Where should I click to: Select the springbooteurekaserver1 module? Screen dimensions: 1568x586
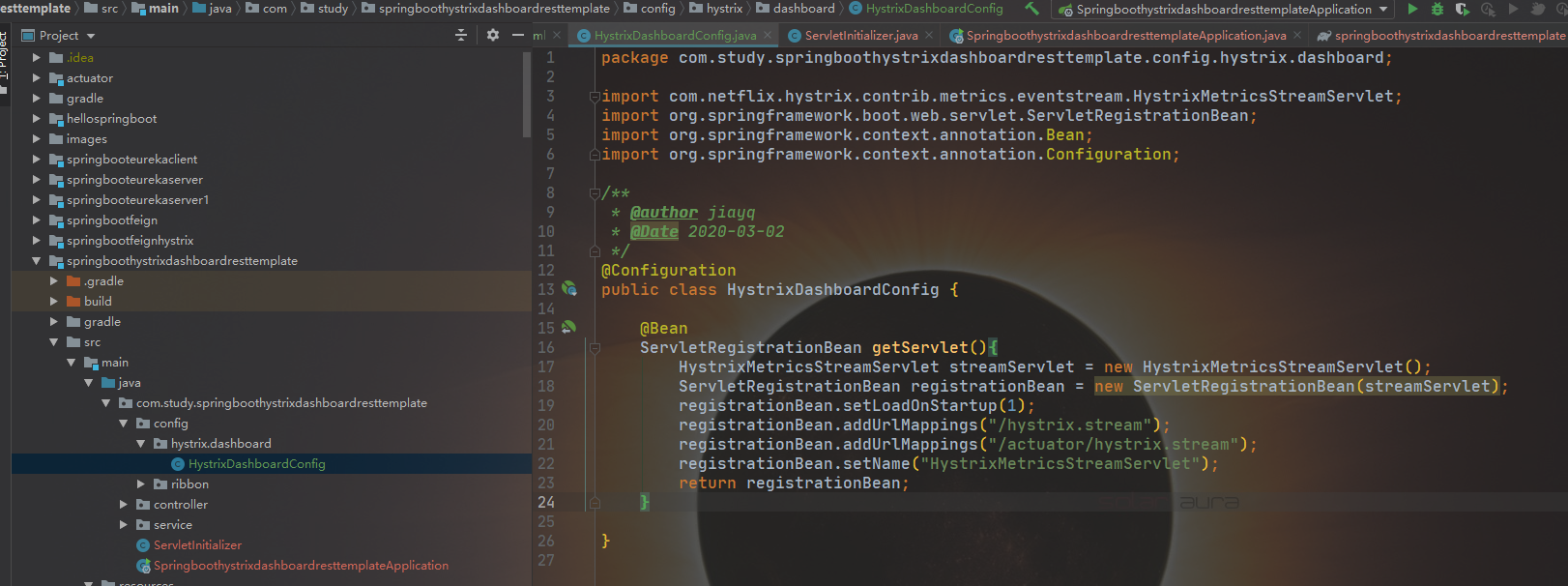[x=137, y=199]
